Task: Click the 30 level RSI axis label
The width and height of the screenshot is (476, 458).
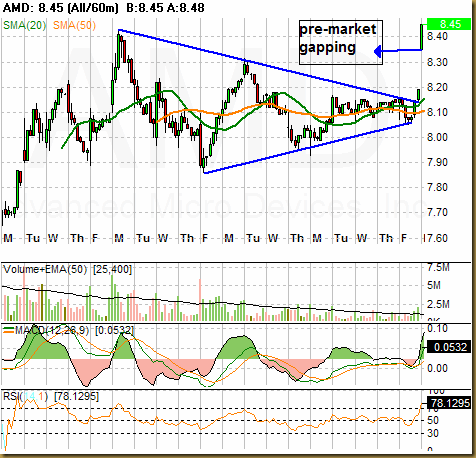Action: [433, 433]
